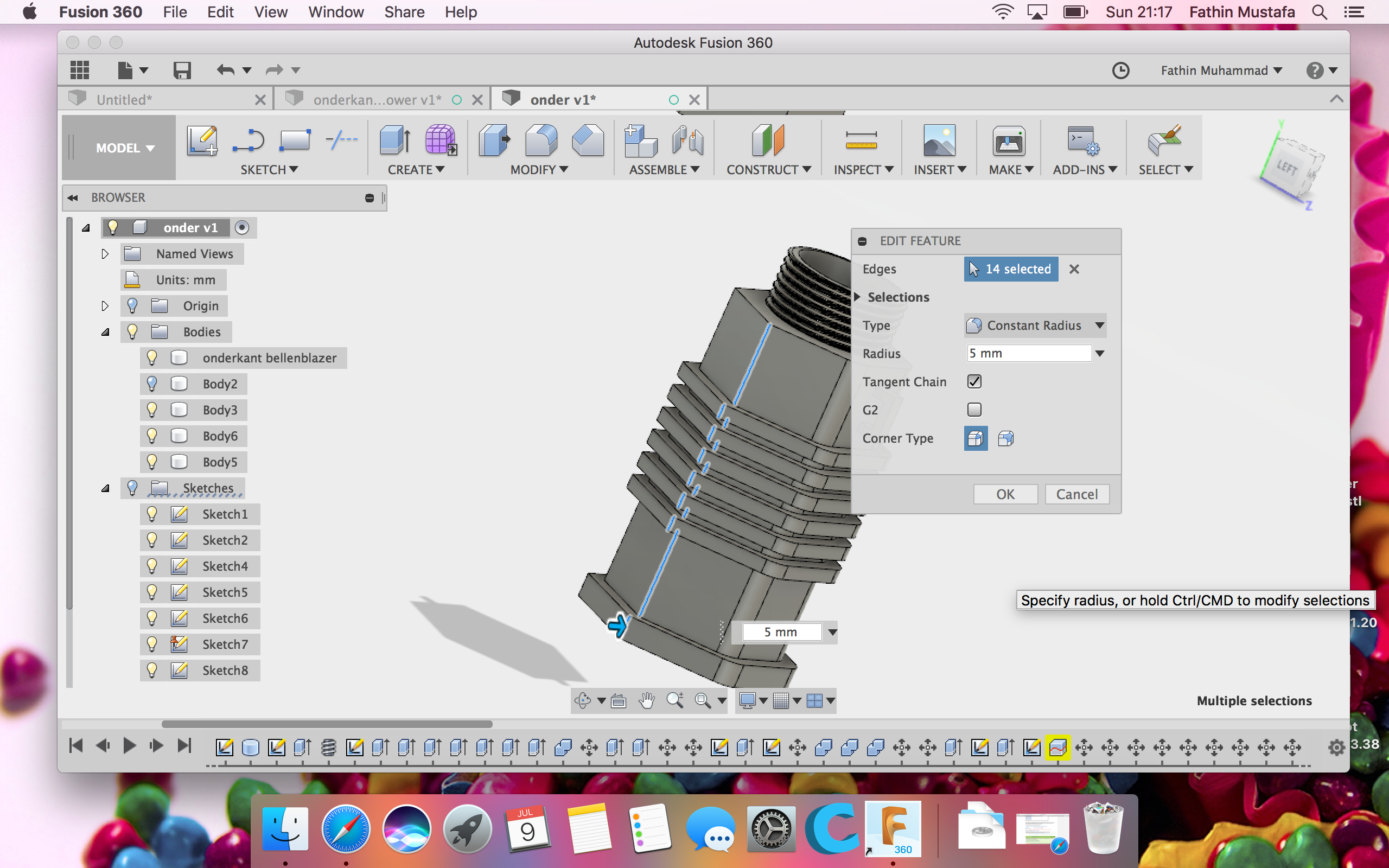Select the Fillet tool icon
1389x868 pixels.
click(540, 141)
